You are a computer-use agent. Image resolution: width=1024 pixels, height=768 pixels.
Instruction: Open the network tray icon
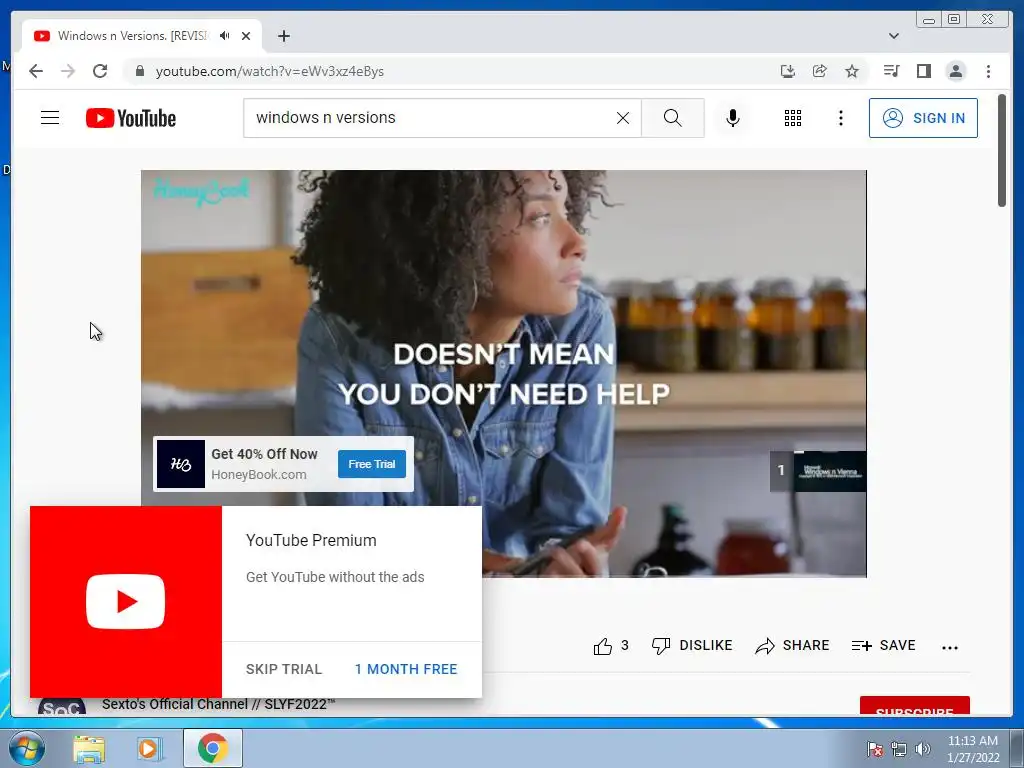(x=899, y=749)
